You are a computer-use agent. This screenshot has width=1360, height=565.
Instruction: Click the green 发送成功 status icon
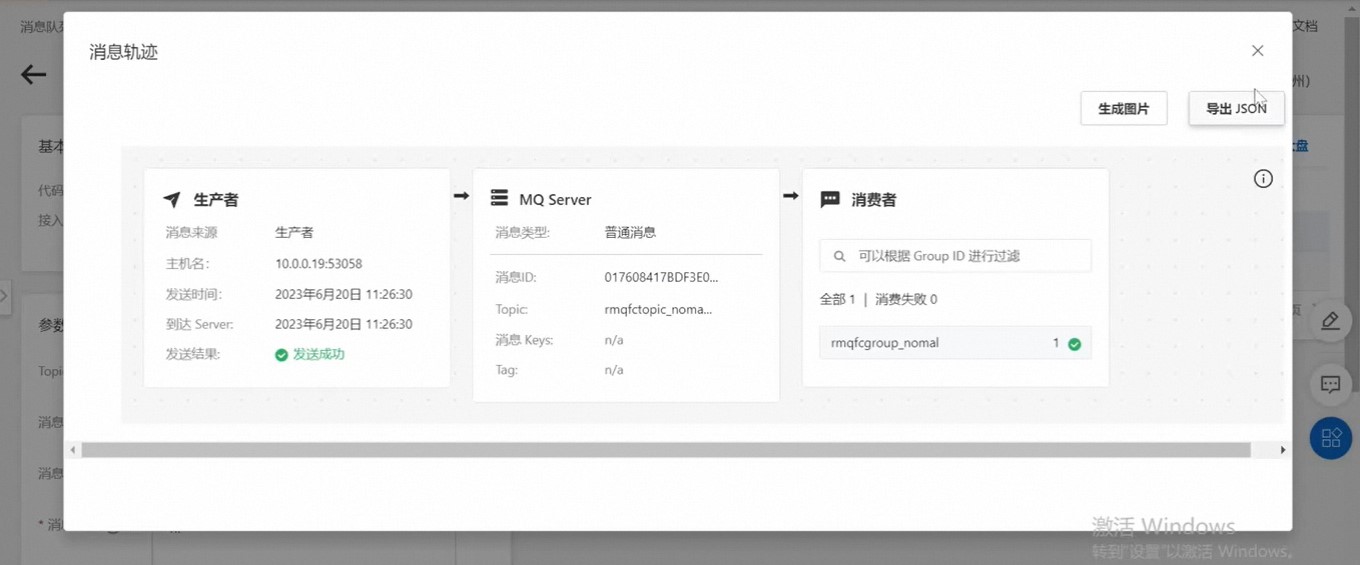pos(282,355)
